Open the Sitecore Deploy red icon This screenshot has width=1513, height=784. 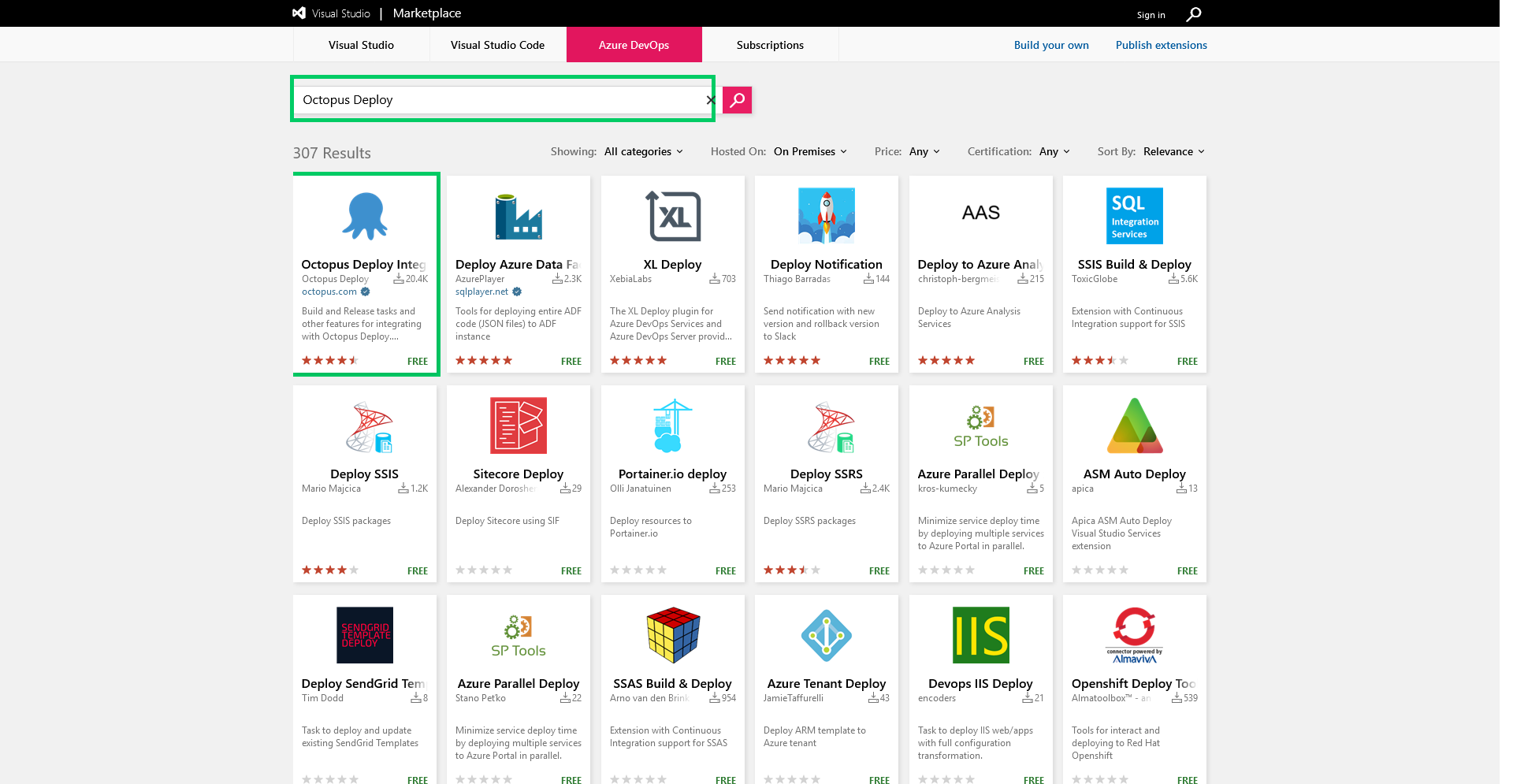point(519,425)
